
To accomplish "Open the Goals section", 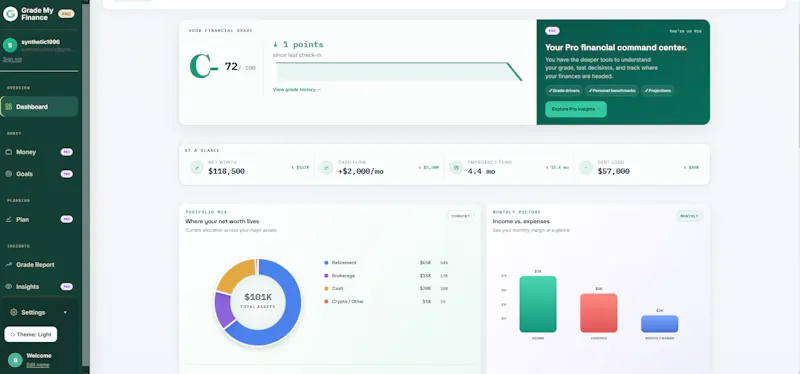I will [x=39, y=174].
